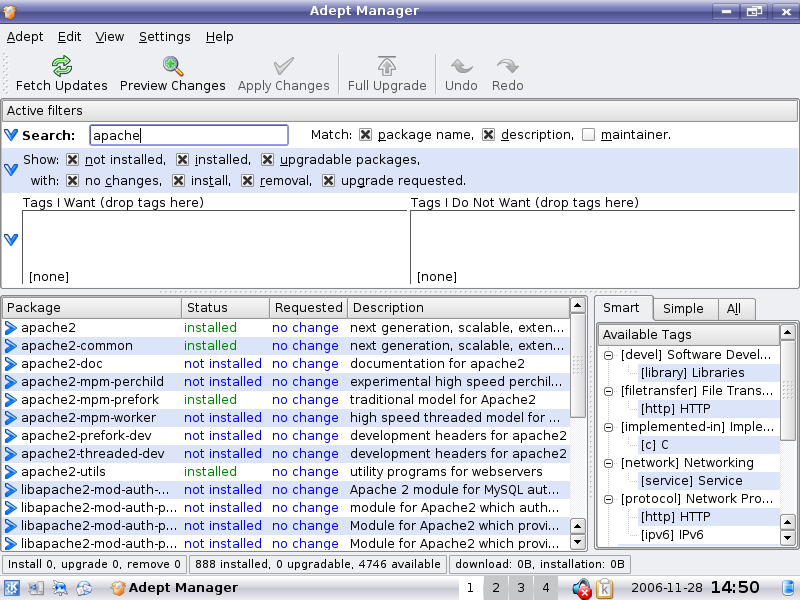The image size is (800, 600).
Task: Click the tags panel scroll-down arrow
Action: (787, 537)
